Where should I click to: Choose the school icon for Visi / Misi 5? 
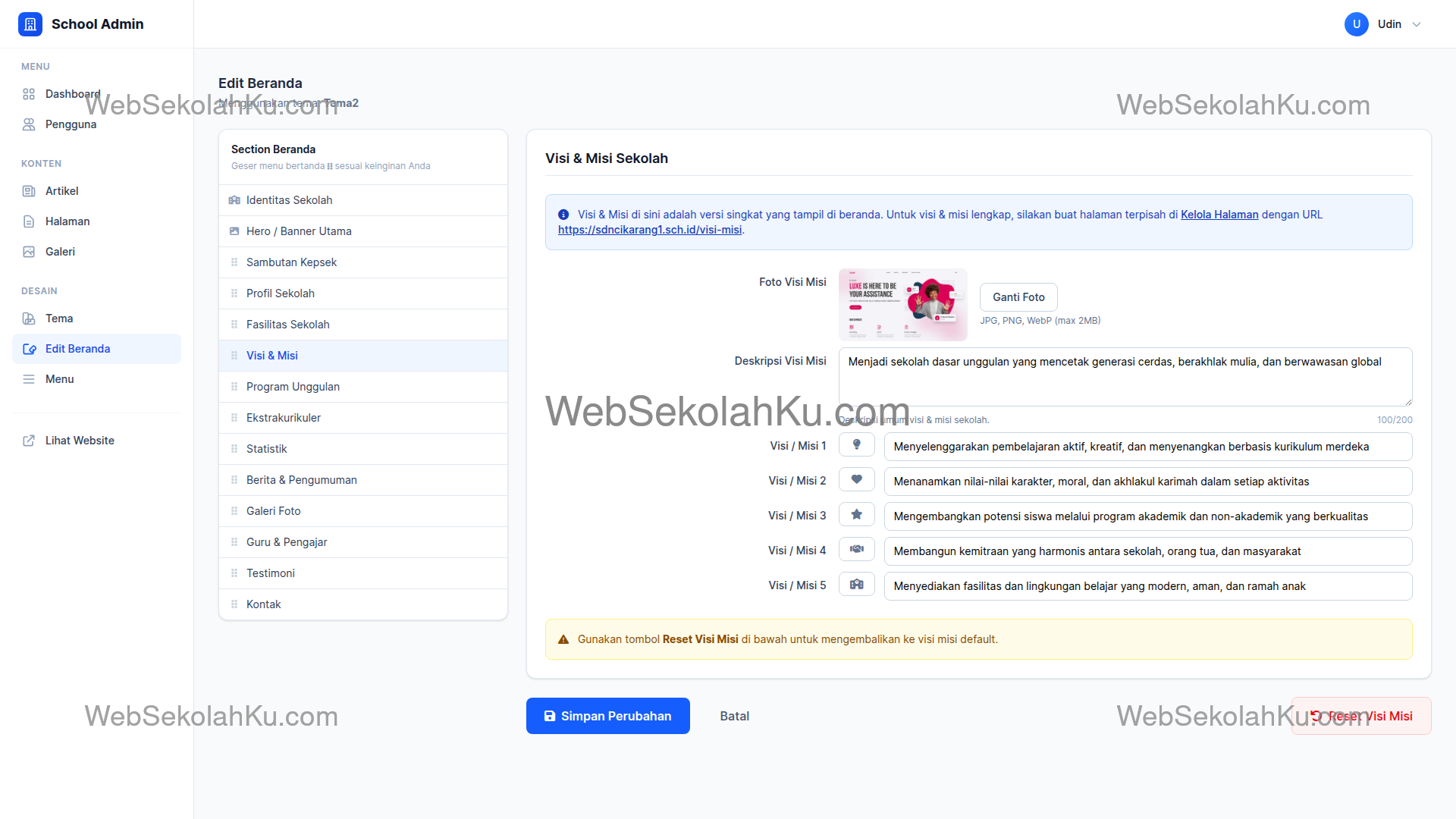(857, 585)
